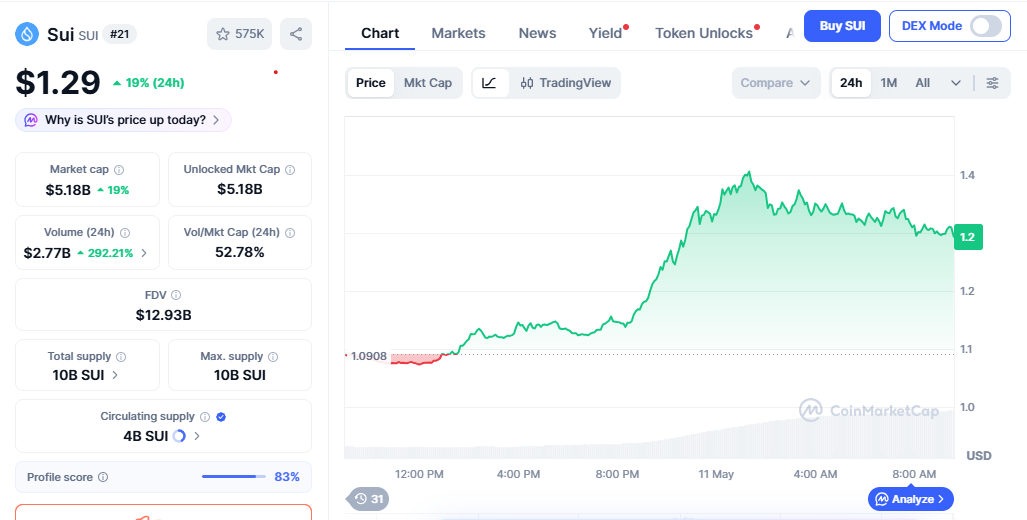Click info icon next to Volume (24h)
The height and width of the screenshot is (520, 1027).
125,232
